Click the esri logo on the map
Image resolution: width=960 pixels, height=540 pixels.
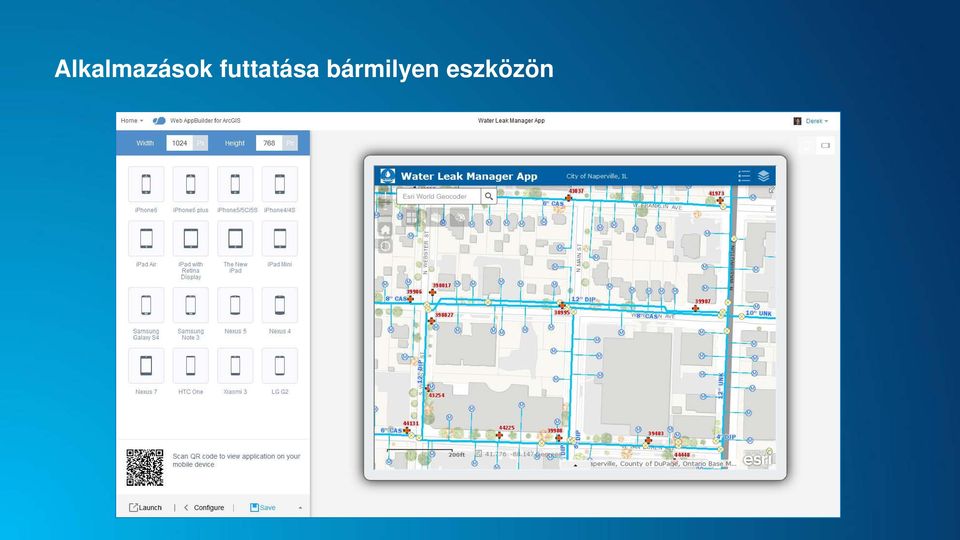point(757,459)
